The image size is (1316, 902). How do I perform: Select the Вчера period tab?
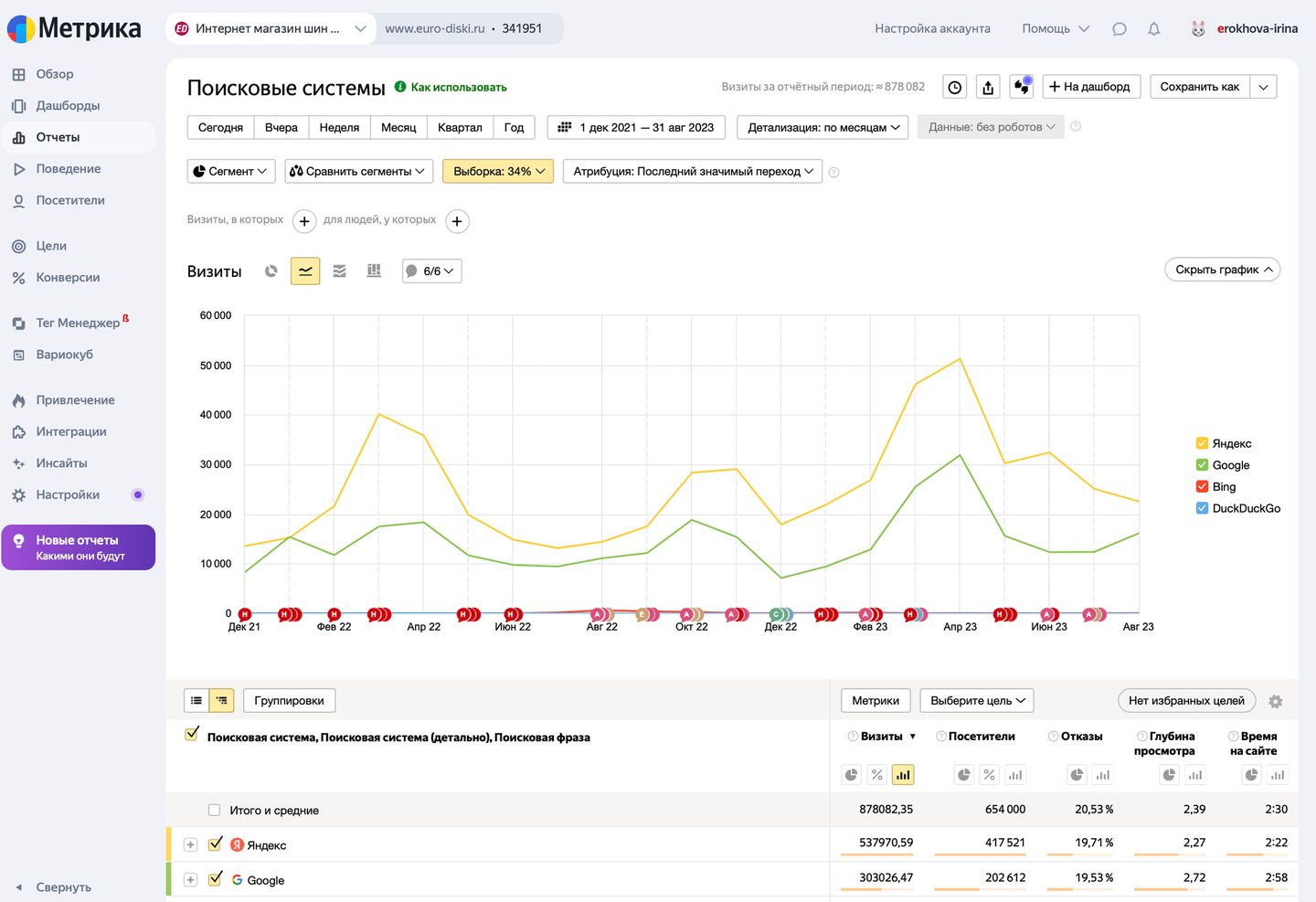281,127
